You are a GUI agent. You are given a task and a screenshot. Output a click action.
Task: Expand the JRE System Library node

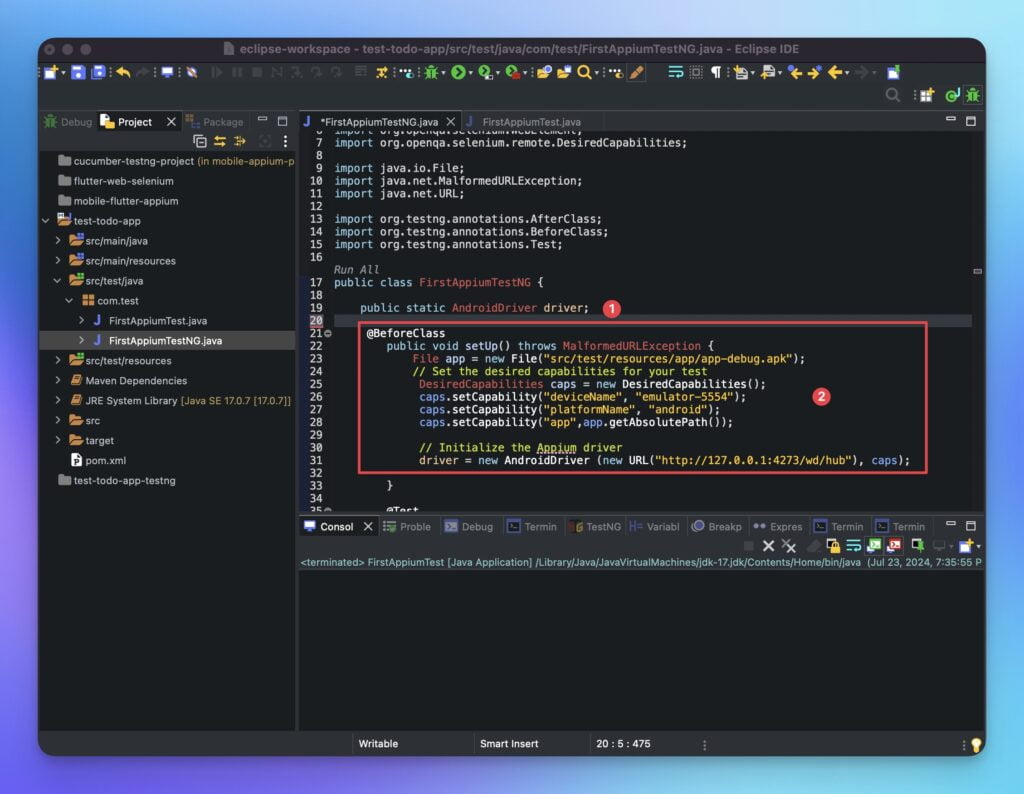pyautogui.click(x=58, y=400)
